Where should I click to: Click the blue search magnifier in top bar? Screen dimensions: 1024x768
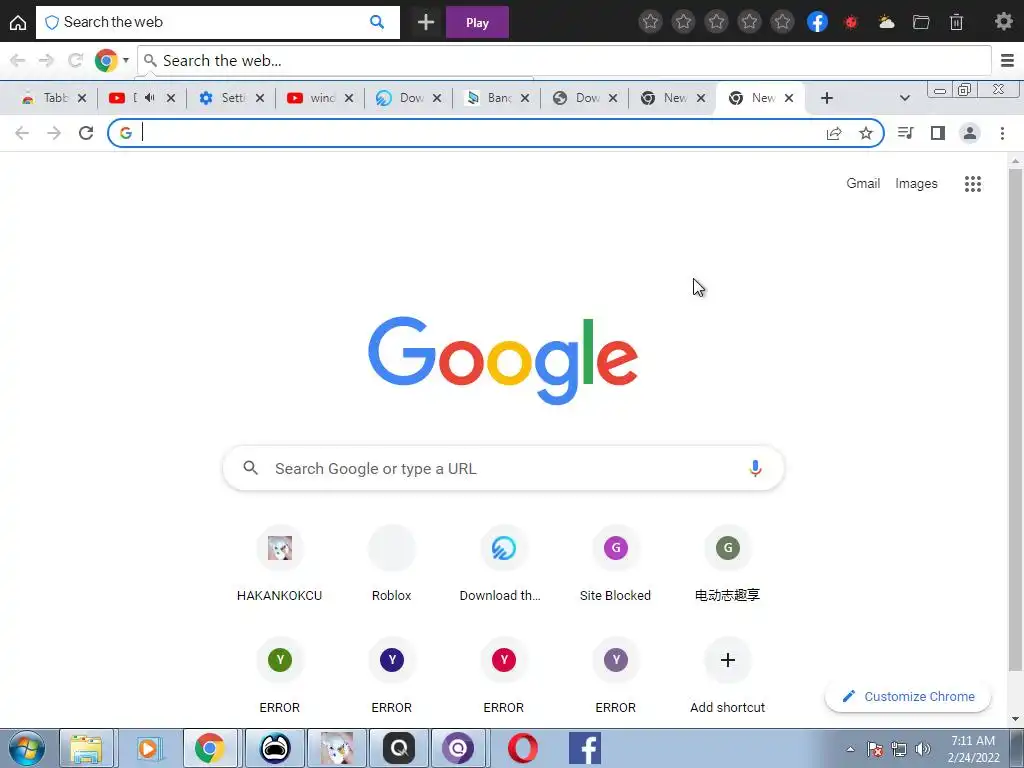pos(377,22)
